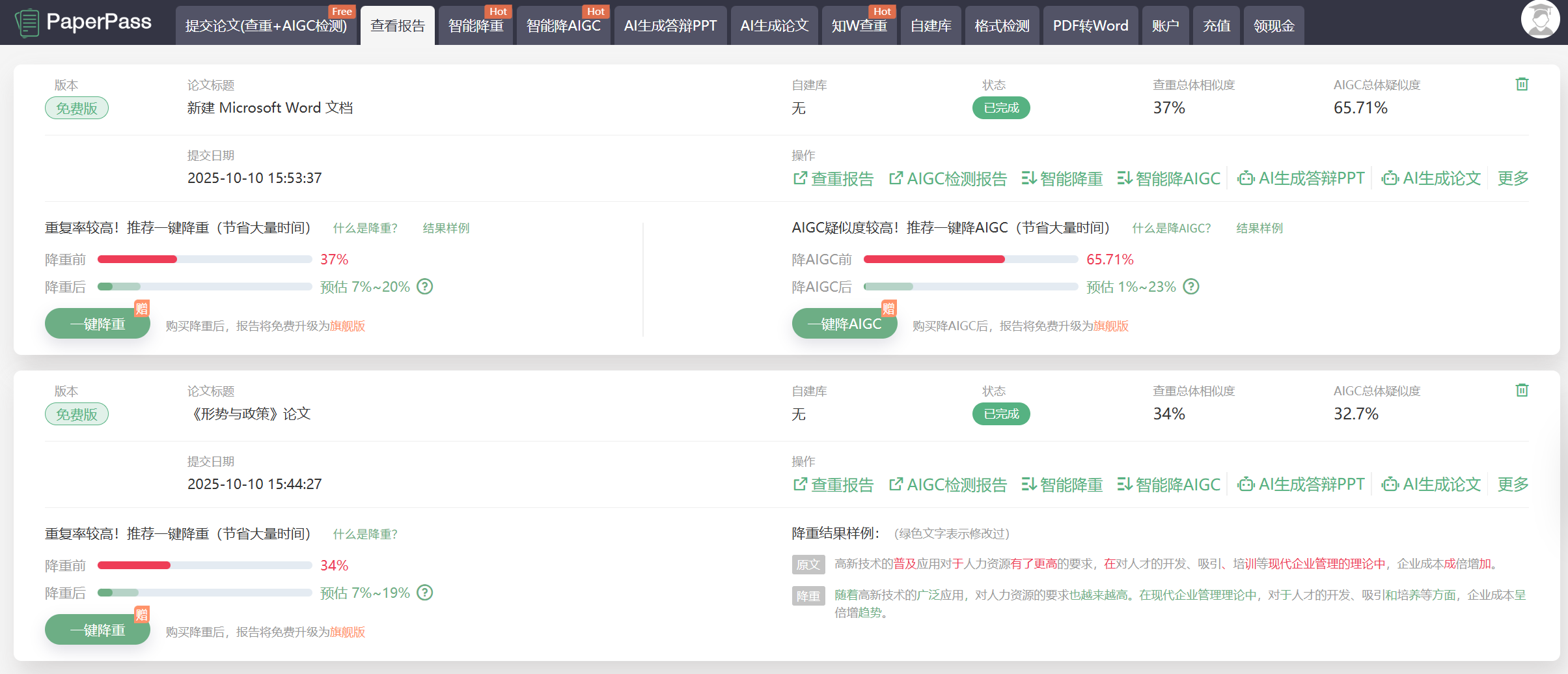Open the 提交论文(查重+AIGC检测) tab
1568x674 pixels.
point(266,26)
